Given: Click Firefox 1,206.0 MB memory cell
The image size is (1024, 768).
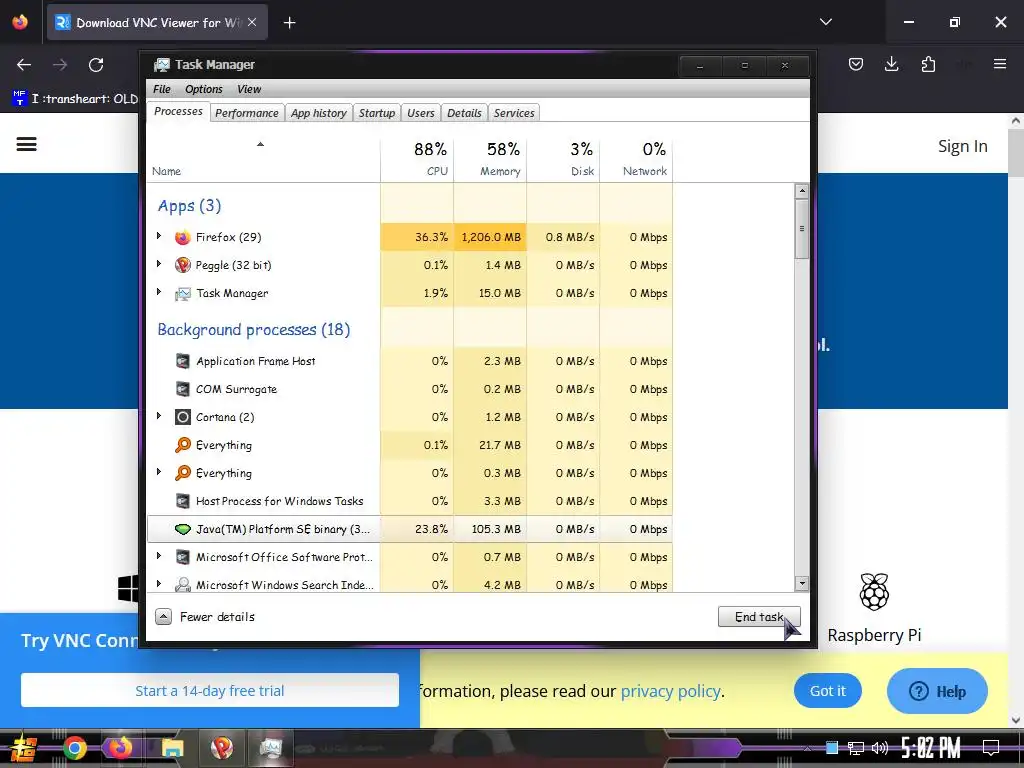Looking at the screenshot, I should coord(490,237).
